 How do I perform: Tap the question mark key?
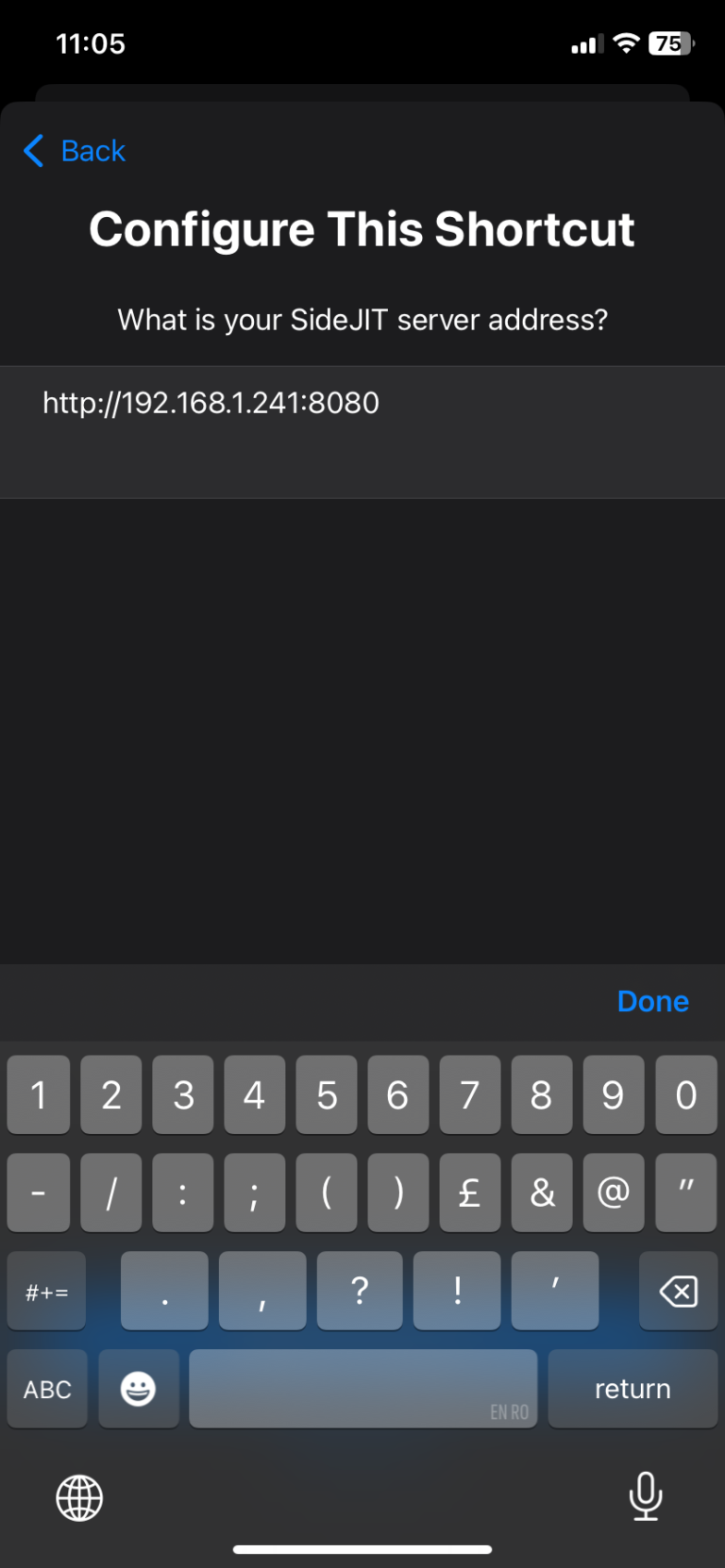click(359, 1291)
